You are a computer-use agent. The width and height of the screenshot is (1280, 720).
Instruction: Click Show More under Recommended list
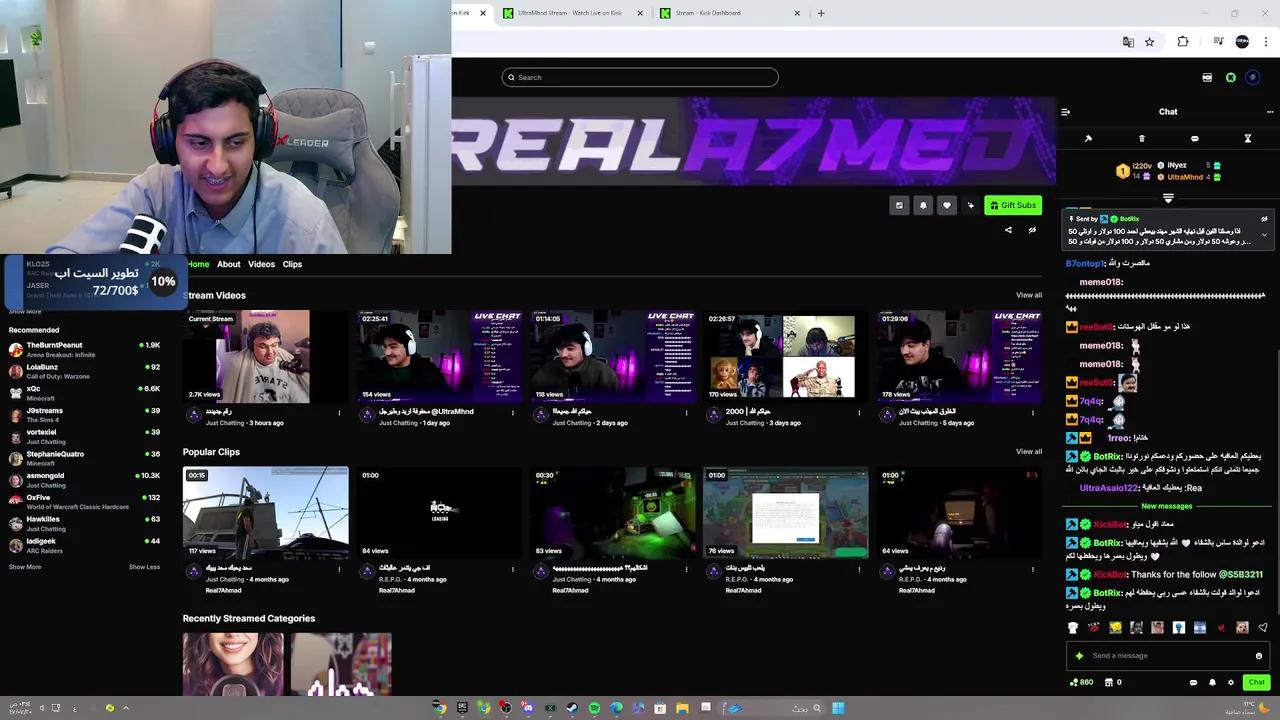25,567
